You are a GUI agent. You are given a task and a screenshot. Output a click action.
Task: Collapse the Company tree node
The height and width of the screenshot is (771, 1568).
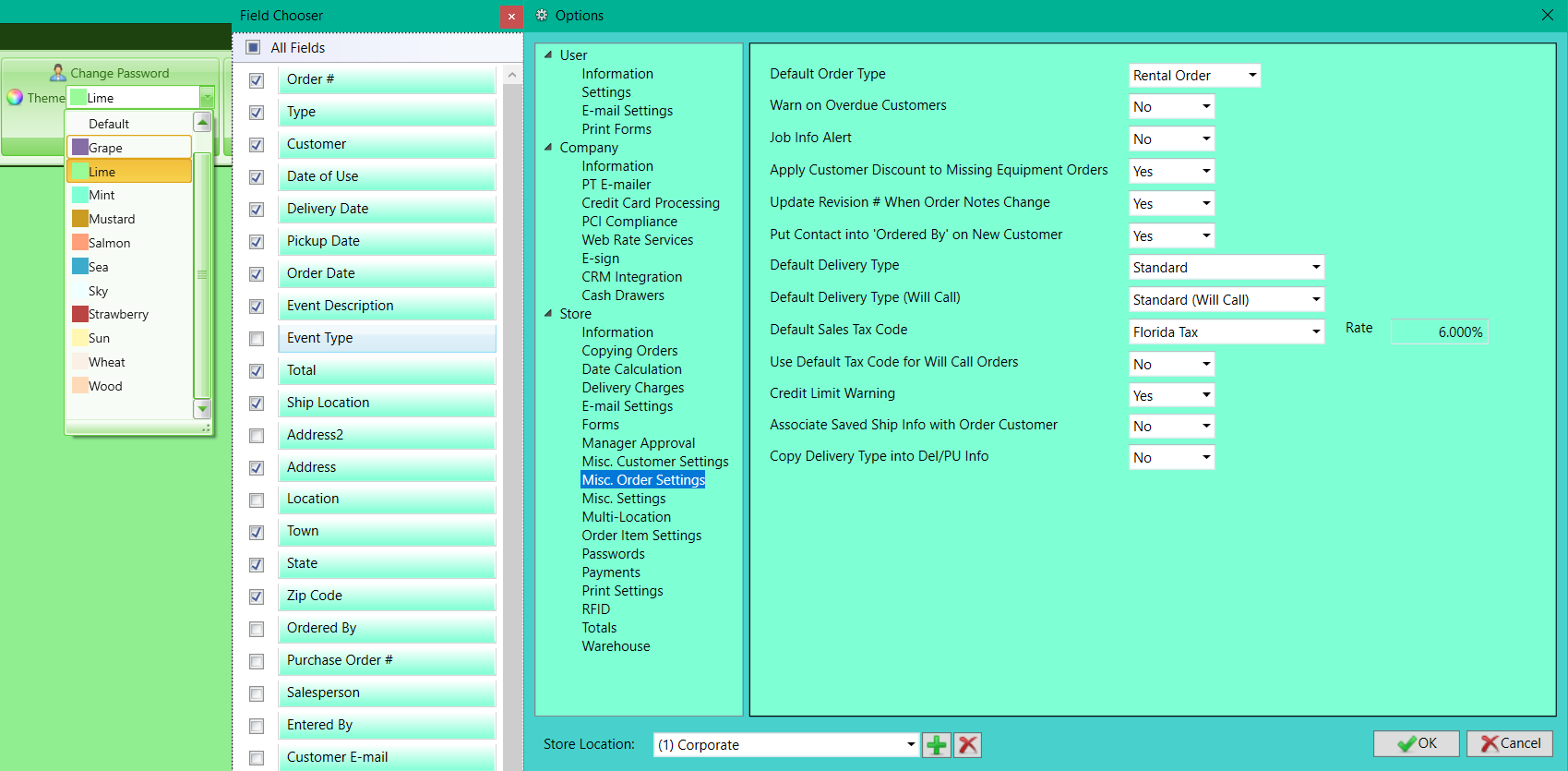click(548, 147)
